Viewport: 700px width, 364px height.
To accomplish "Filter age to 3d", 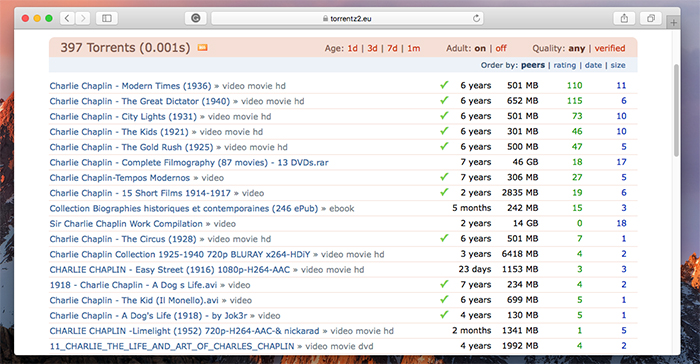I will point(372,48).
